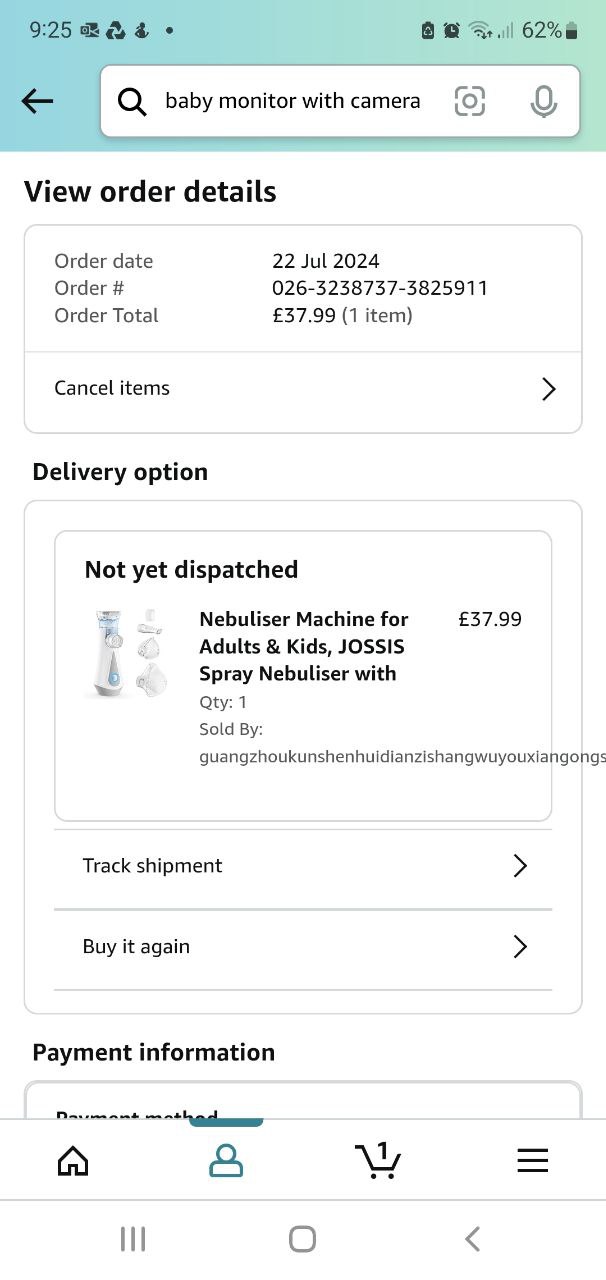Open the account profile tab
606x1280 pixels.
[x=226, y=1160]
